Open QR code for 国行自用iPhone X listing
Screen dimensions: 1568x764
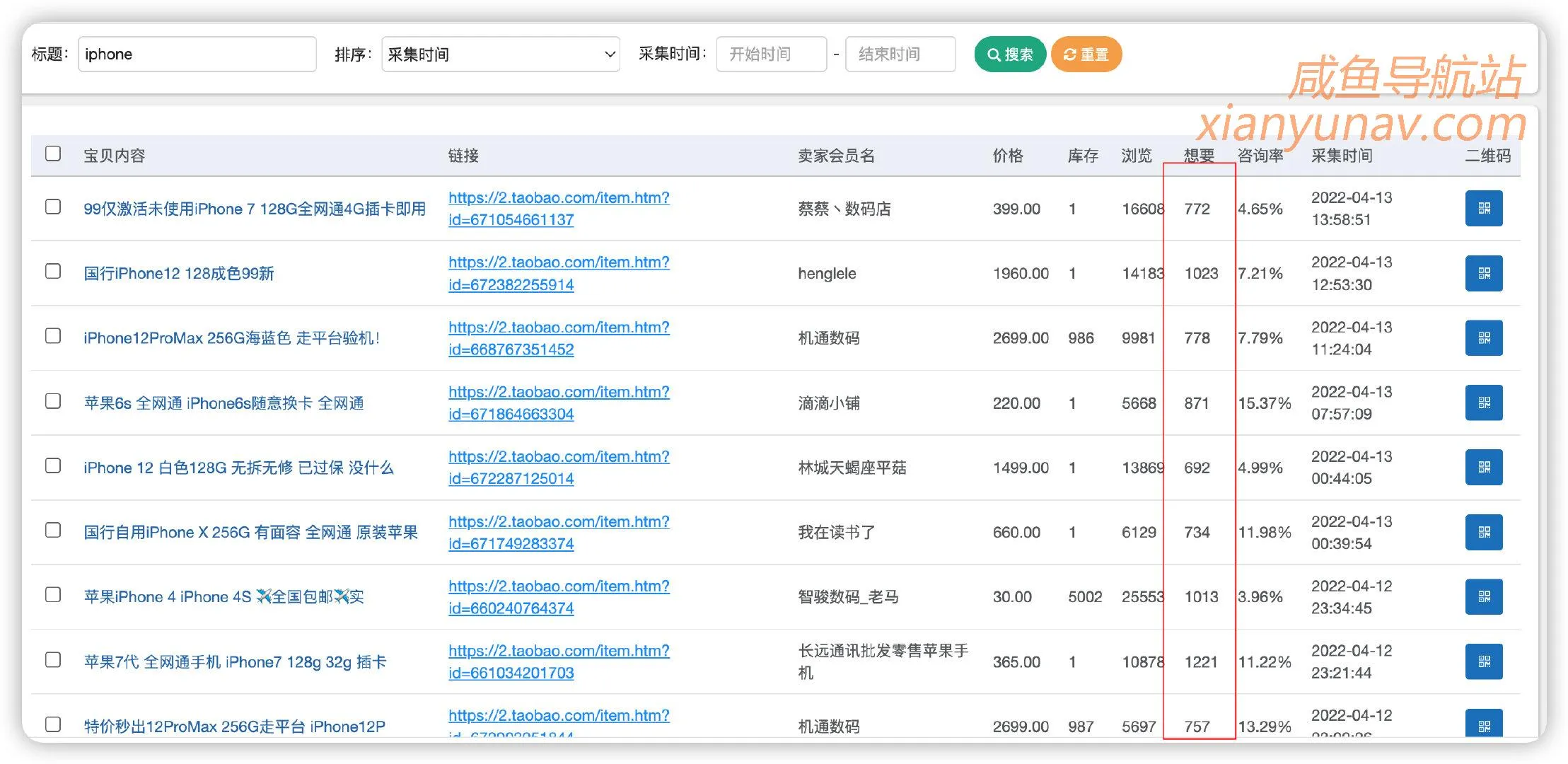(1484, 532)
